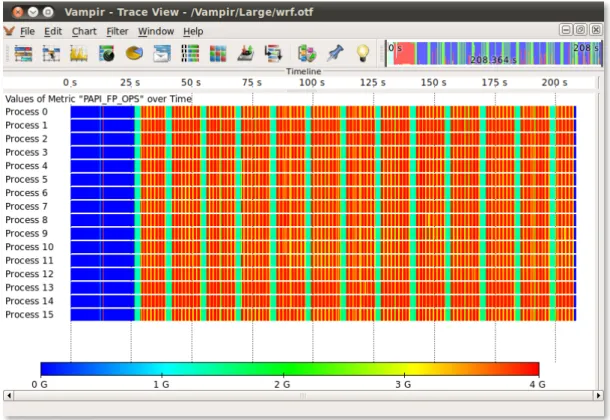Open the Function Summary pie chart icon
This screenshot has height=420, width=610.
pos(134,53)
